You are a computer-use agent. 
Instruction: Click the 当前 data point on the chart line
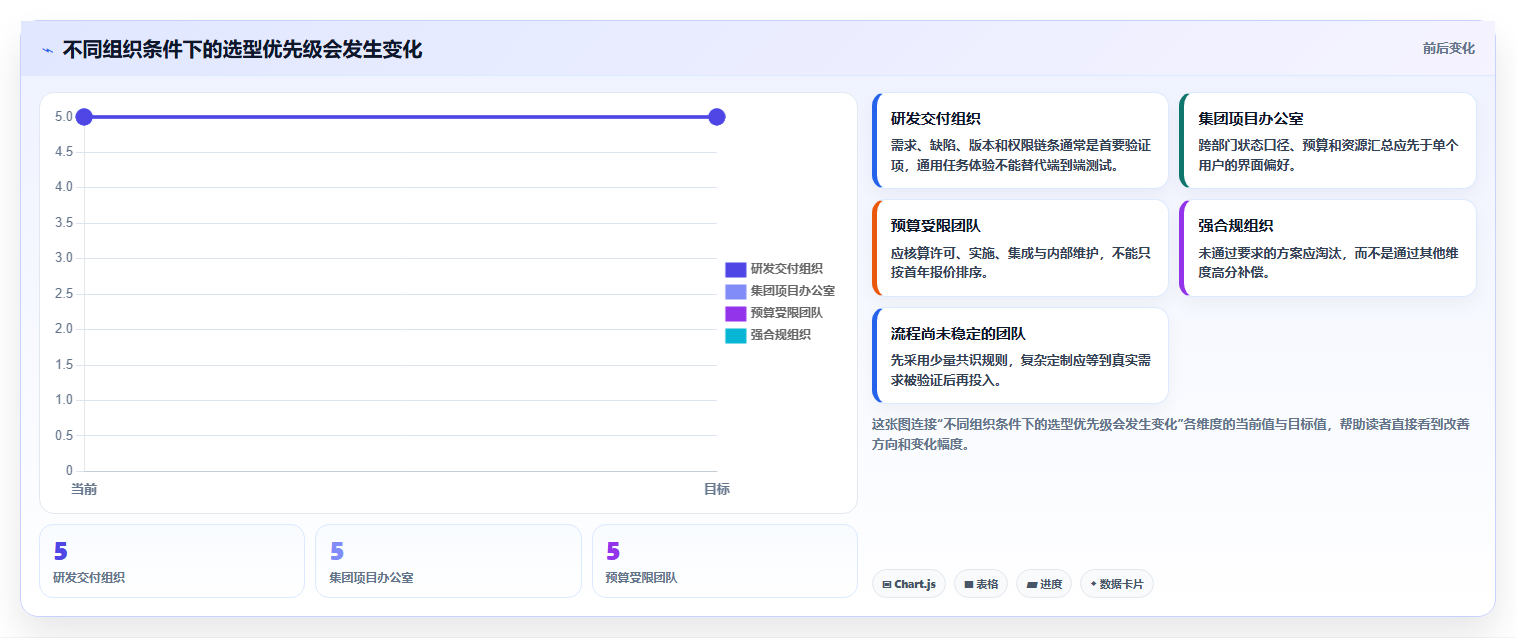point(84,117)
